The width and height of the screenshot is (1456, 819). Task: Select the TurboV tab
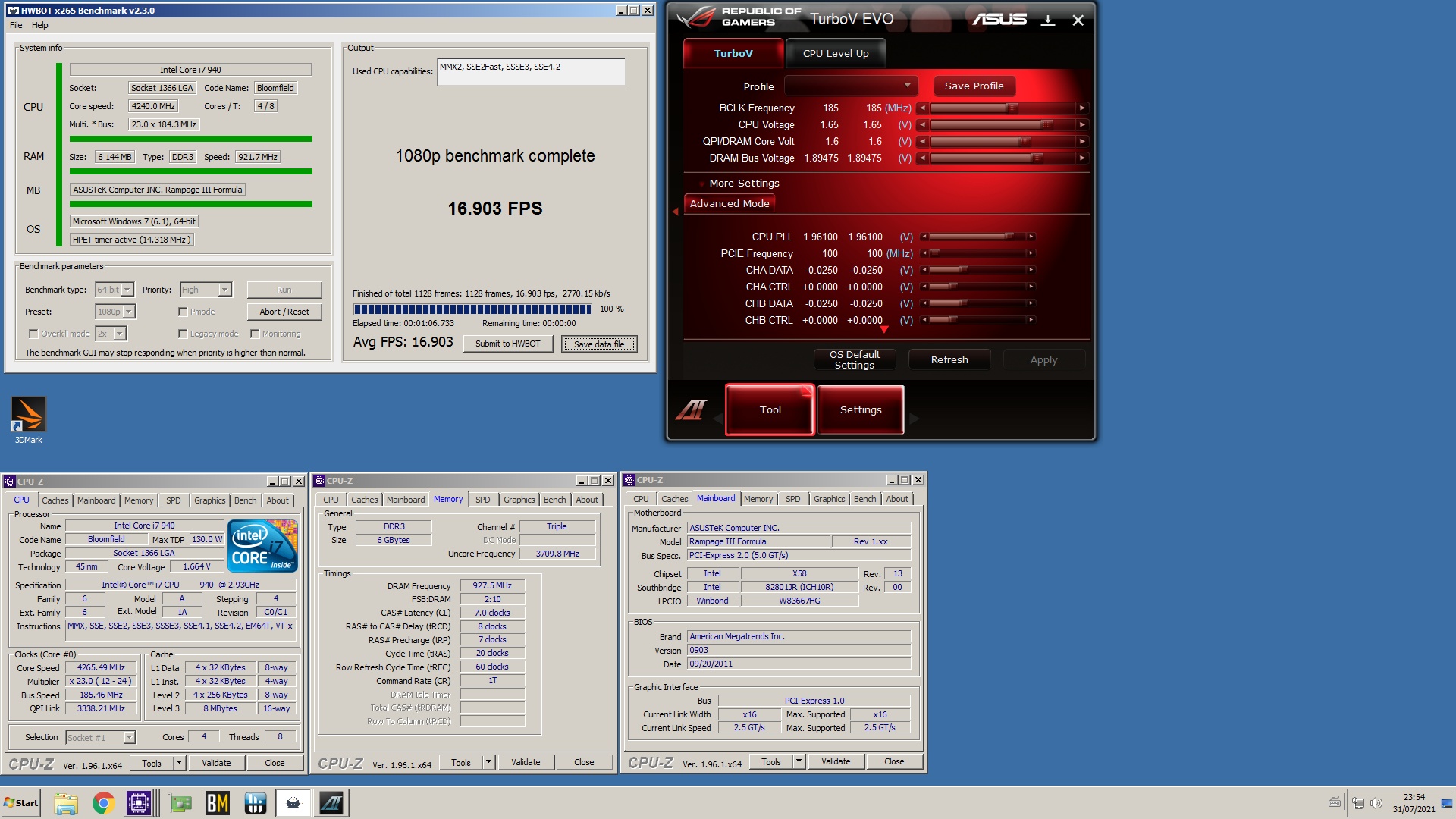click(733, 53)
